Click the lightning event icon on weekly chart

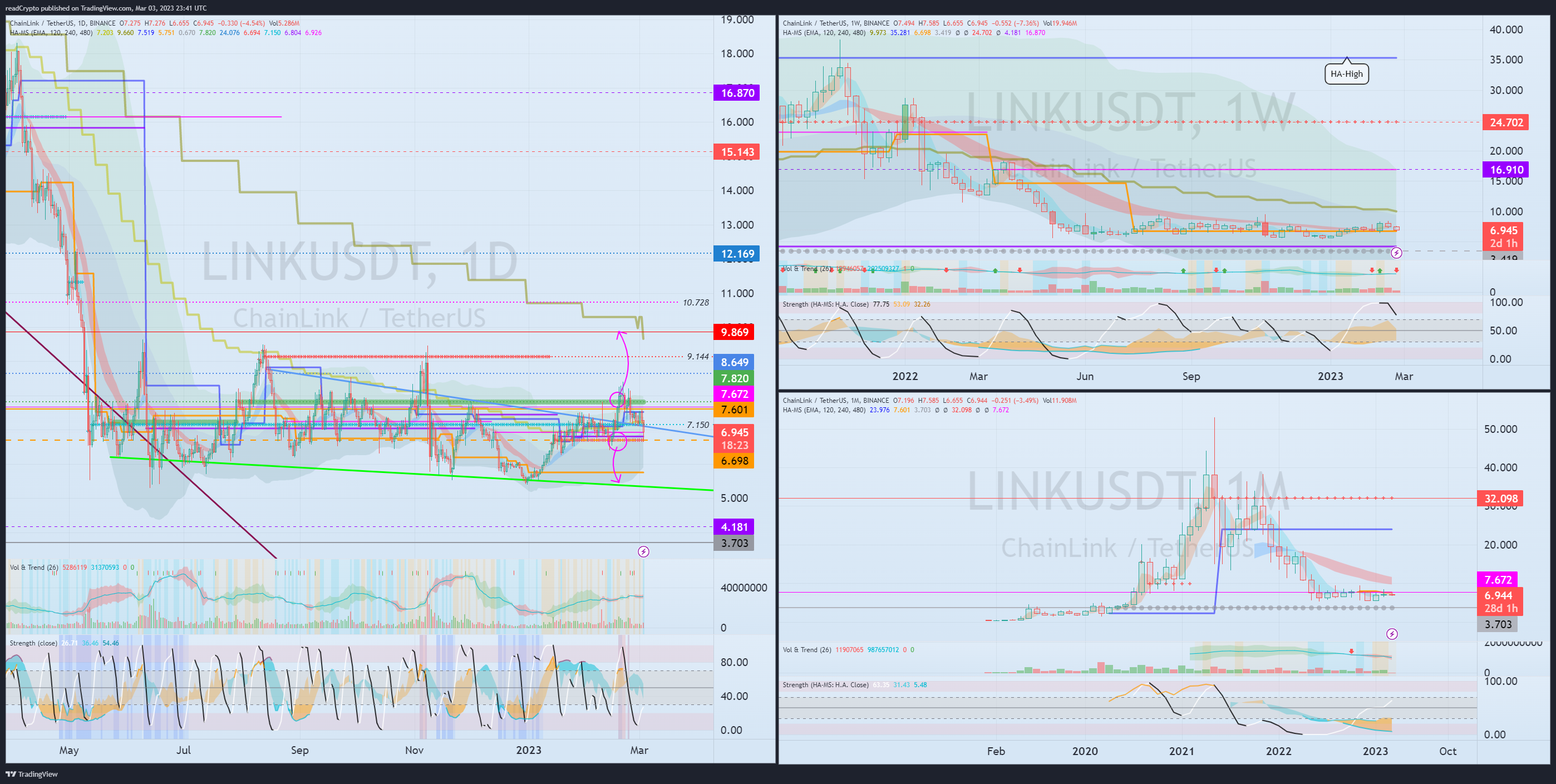(1396, 253)
